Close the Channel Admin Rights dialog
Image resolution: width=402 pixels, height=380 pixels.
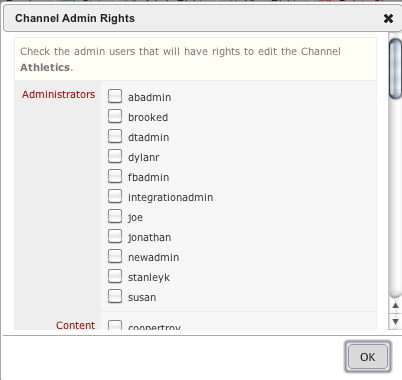tap(388, 18)
